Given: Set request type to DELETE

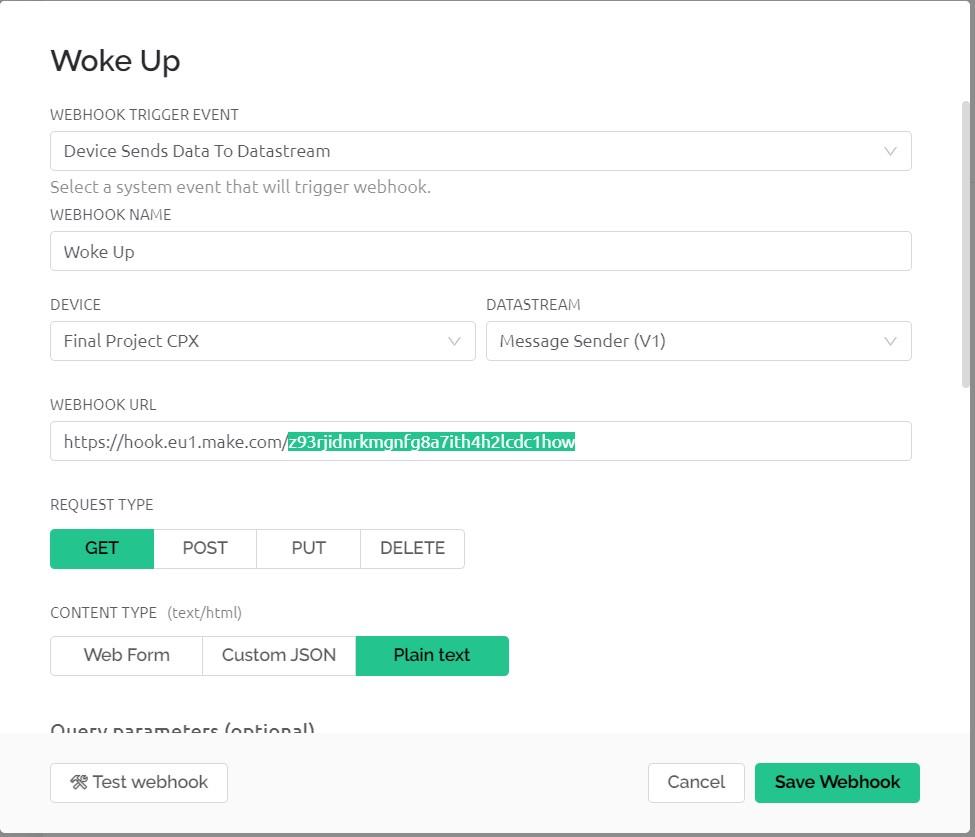Looking at the screenshot, I should pyautogui.click(x=412, y=548).
